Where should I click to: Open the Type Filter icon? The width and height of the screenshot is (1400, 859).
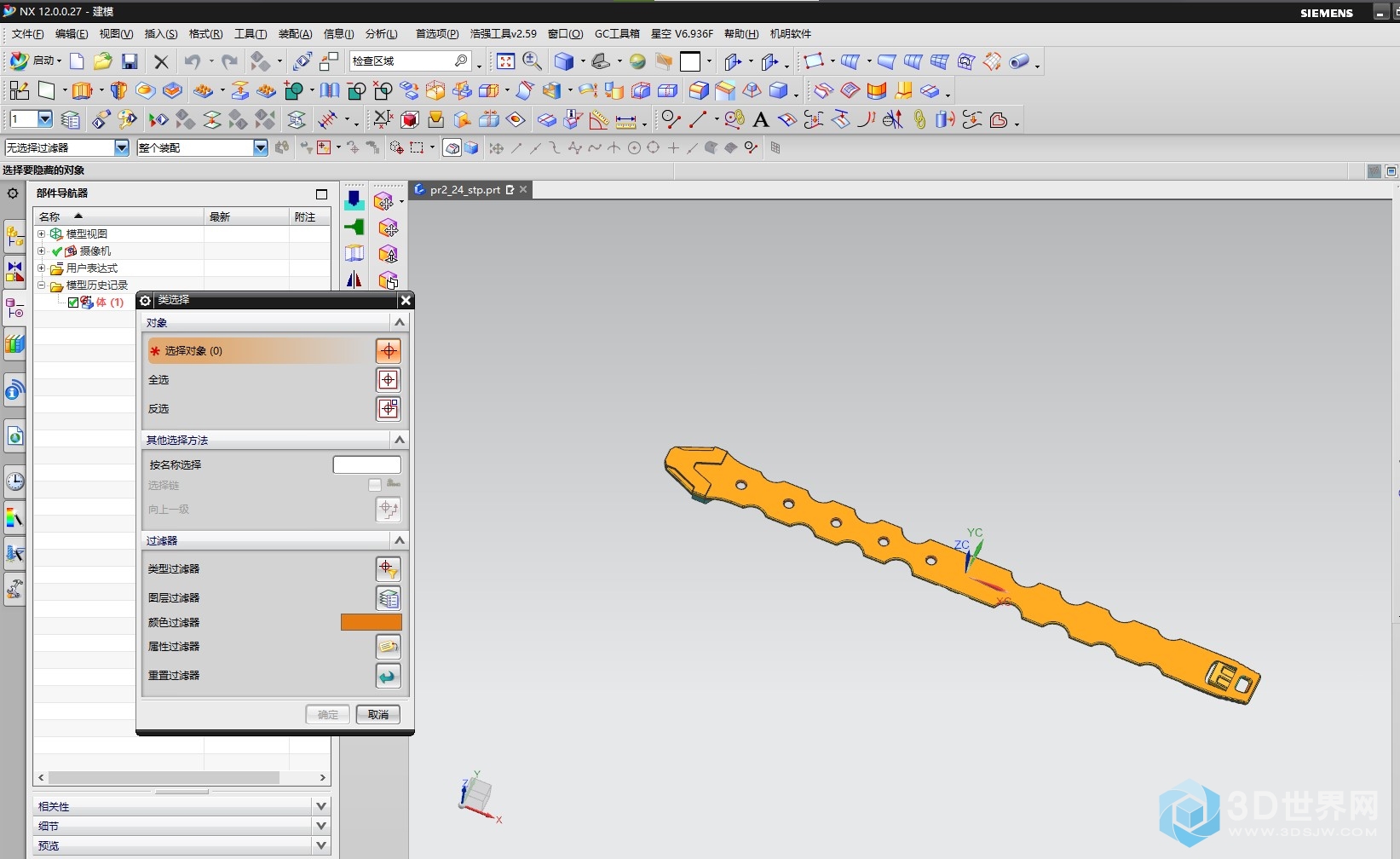coord(389,569)
